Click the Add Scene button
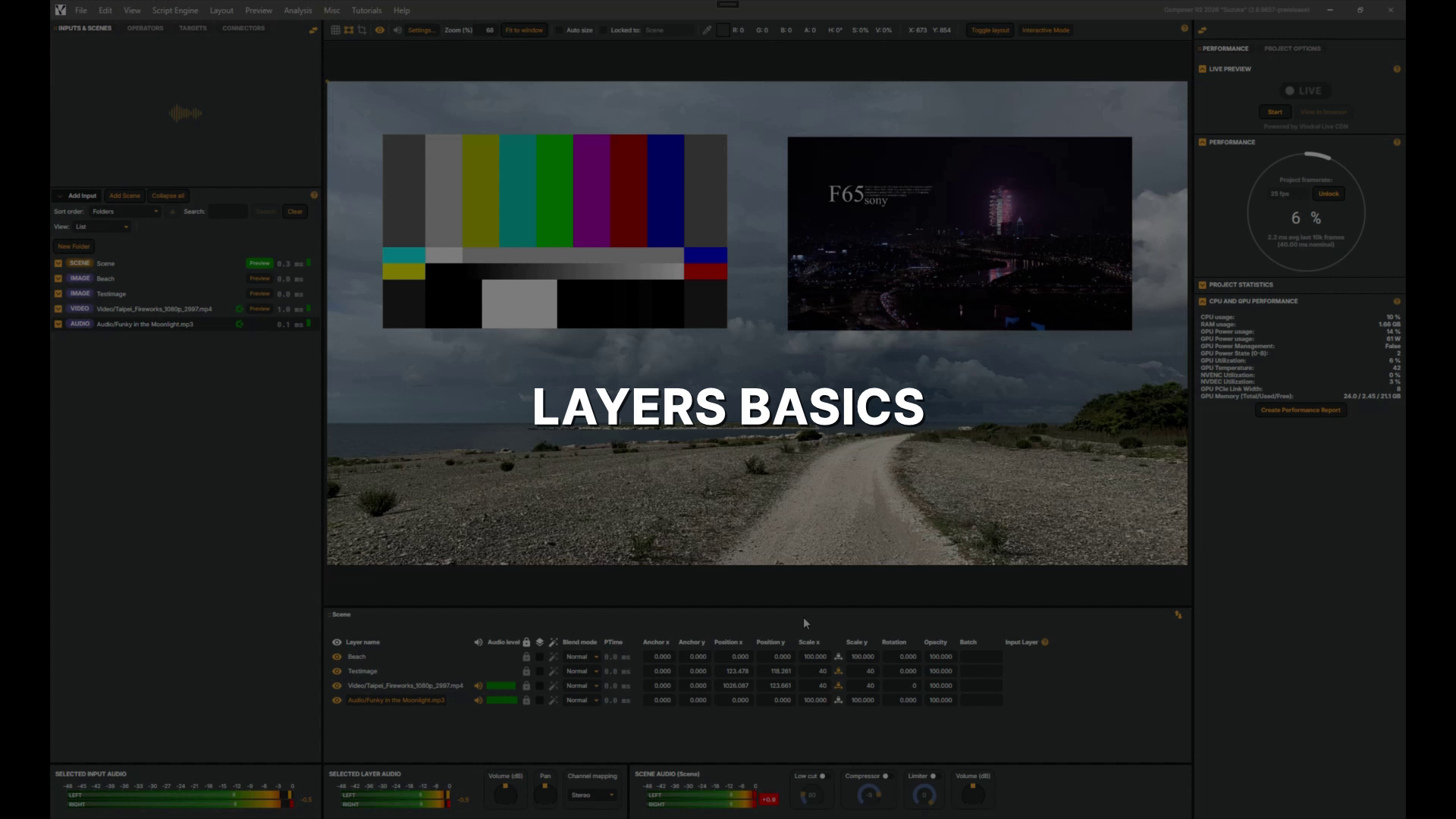1456x819 pixels. click(124, 196)
